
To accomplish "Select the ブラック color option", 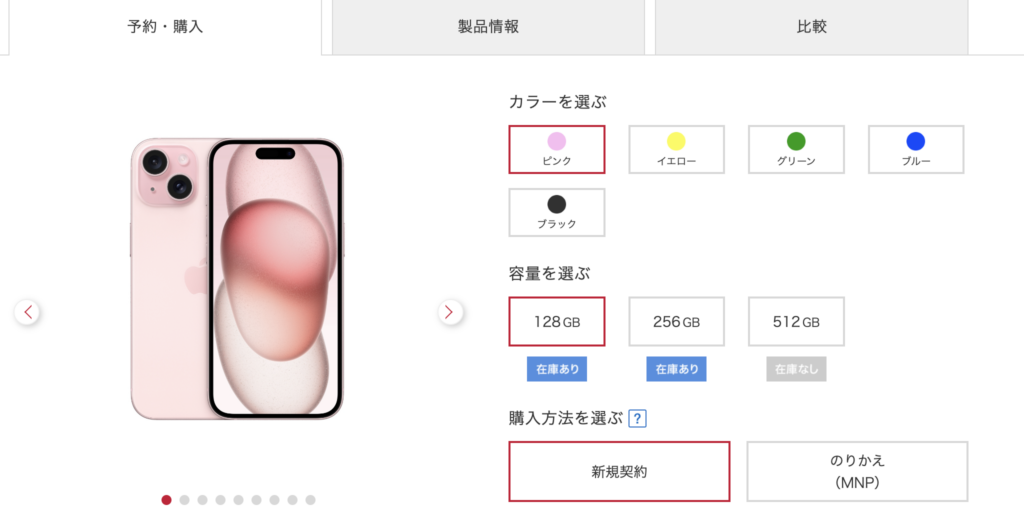I will (x=557, y=212).
